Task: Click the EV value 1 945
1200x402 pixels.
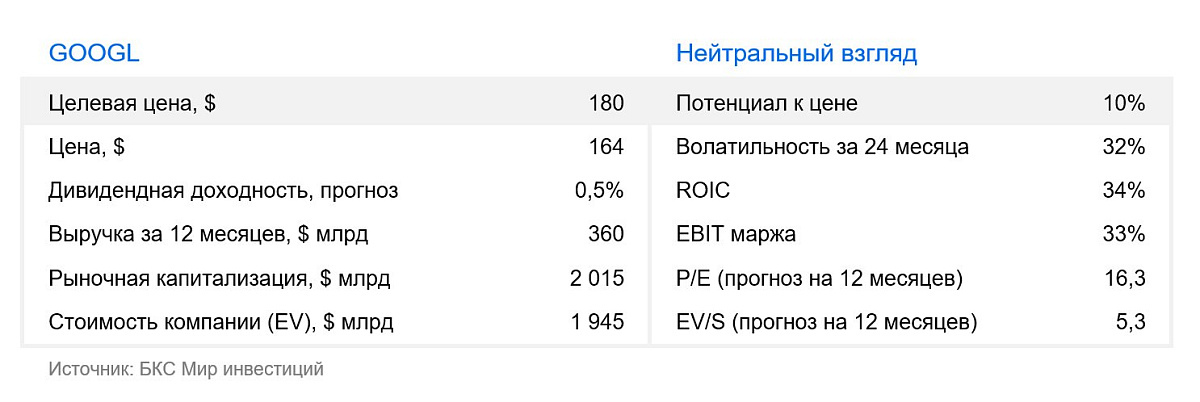Action: tap(597, 323)
